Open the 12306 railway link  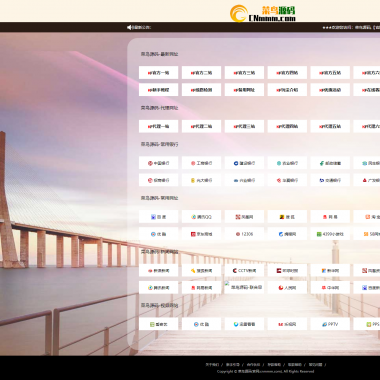coord(244,234)
